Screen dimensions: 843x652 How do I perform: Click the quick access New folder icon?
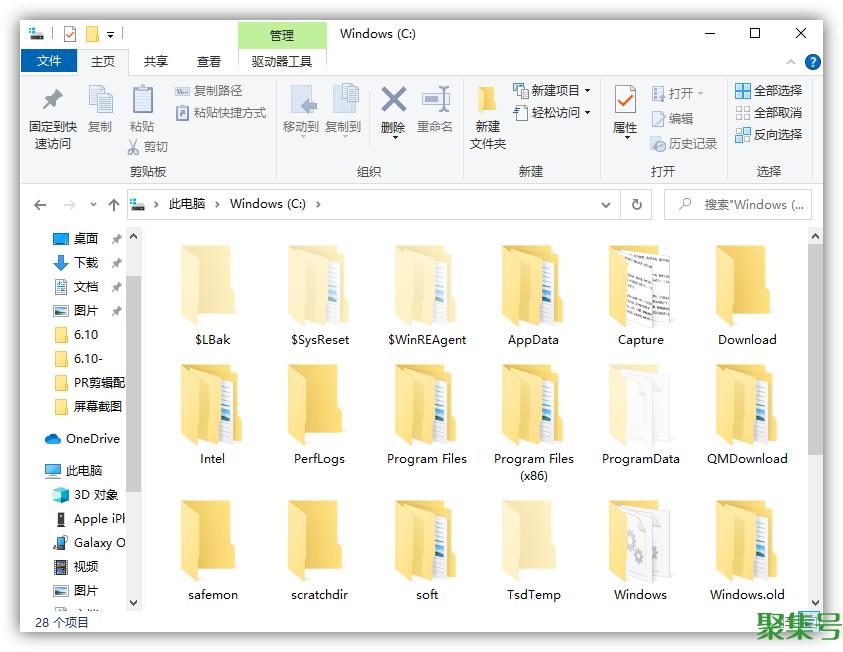[92, 34]
